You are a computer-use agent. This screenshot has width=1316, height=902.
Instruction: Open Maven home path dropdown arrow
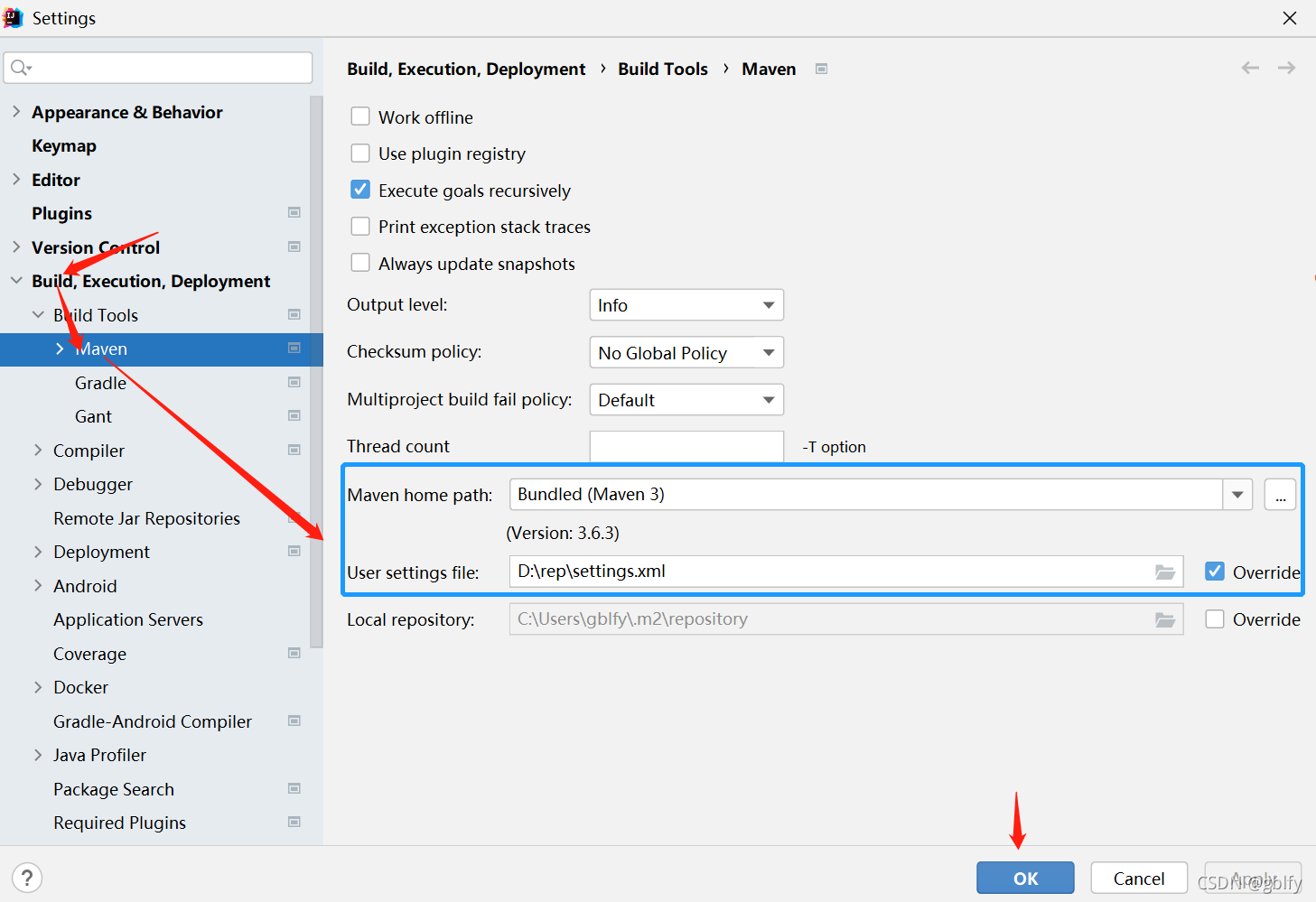1237,495
